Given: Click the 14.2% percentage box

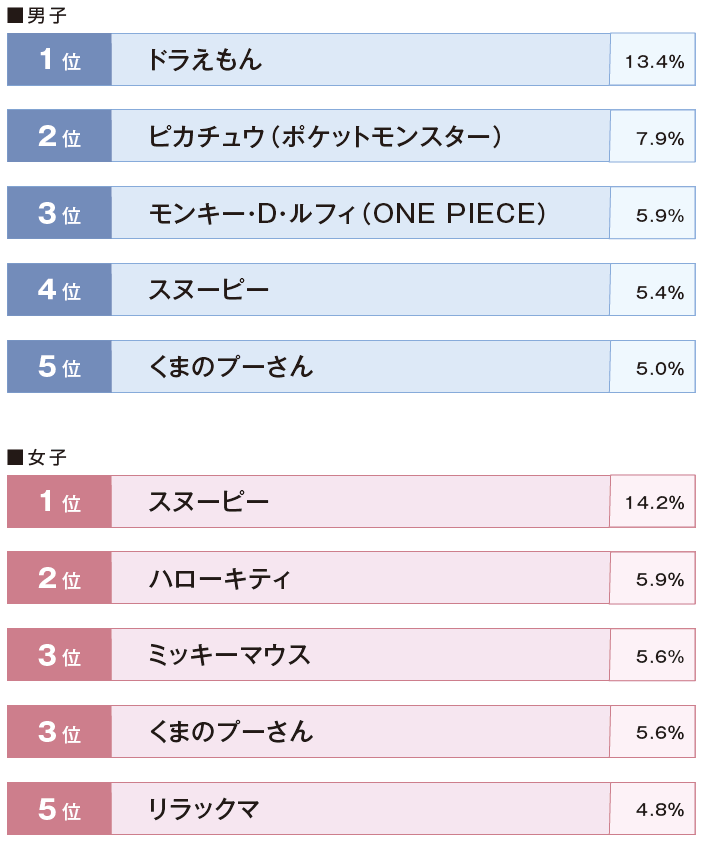Looking at the screenshot, I should [x=653, y=502].
